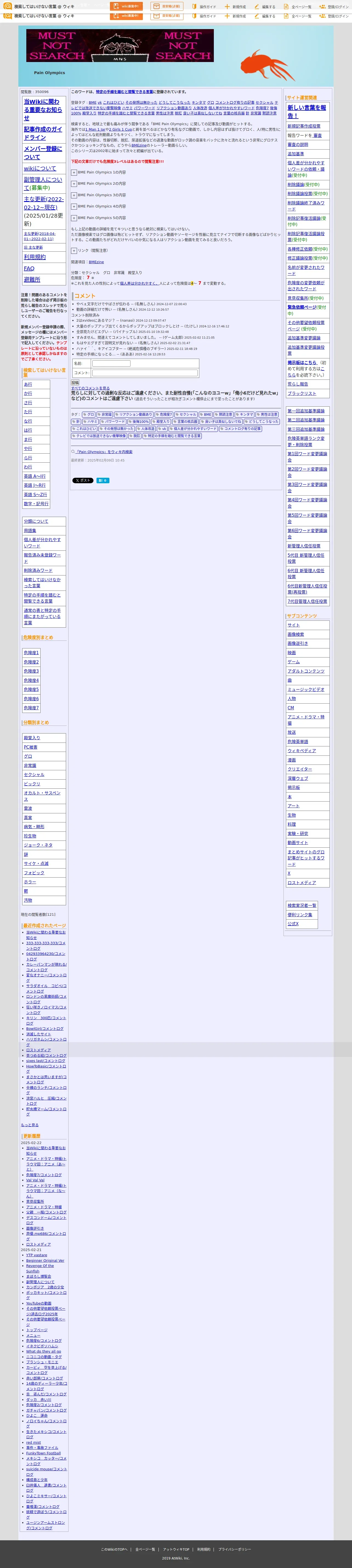Open 個人差が分かれやすく link in article
This screenshot has width=352, height=1568.
click(x=140, y=284)
